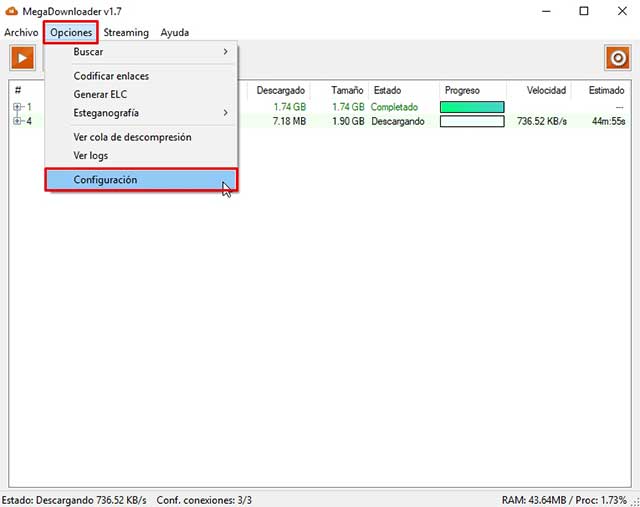Viewport: 640px width, 507px height.
Task: Sort by the Progreso column header
Action: 473,90
